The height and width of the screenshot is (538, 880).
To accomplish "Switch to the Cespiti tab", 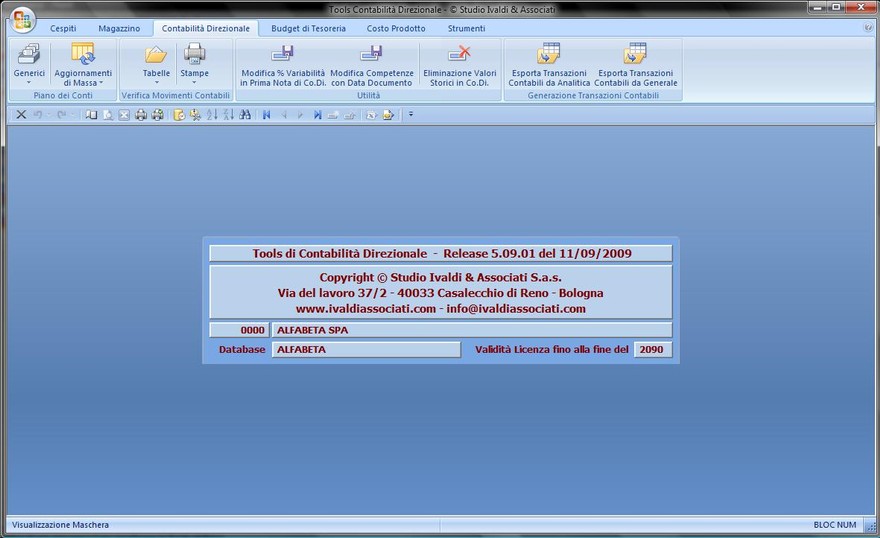I will coord(63,29).
